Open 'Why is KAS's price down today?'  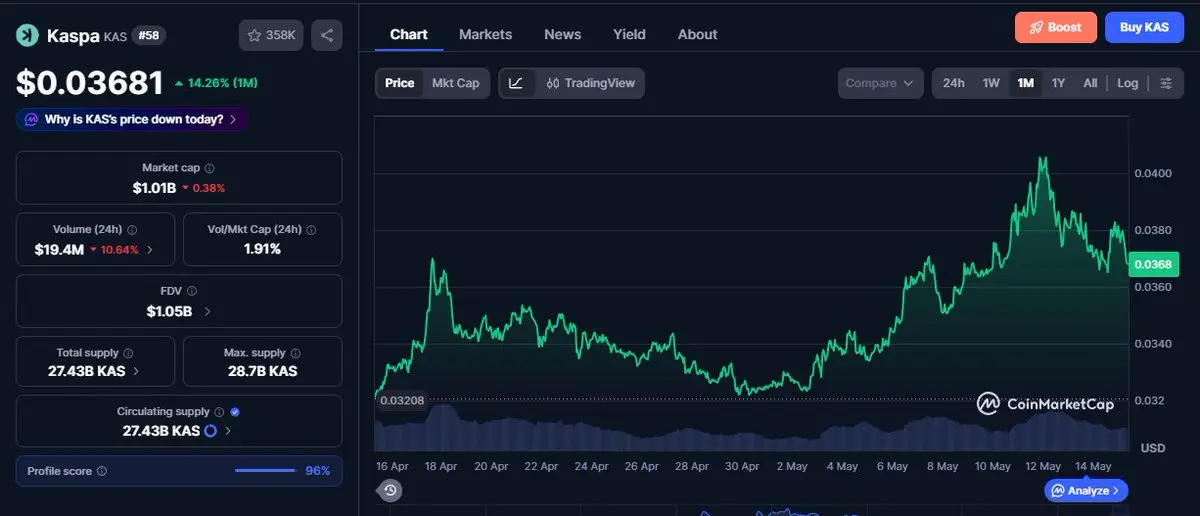(x=133, y=119)
